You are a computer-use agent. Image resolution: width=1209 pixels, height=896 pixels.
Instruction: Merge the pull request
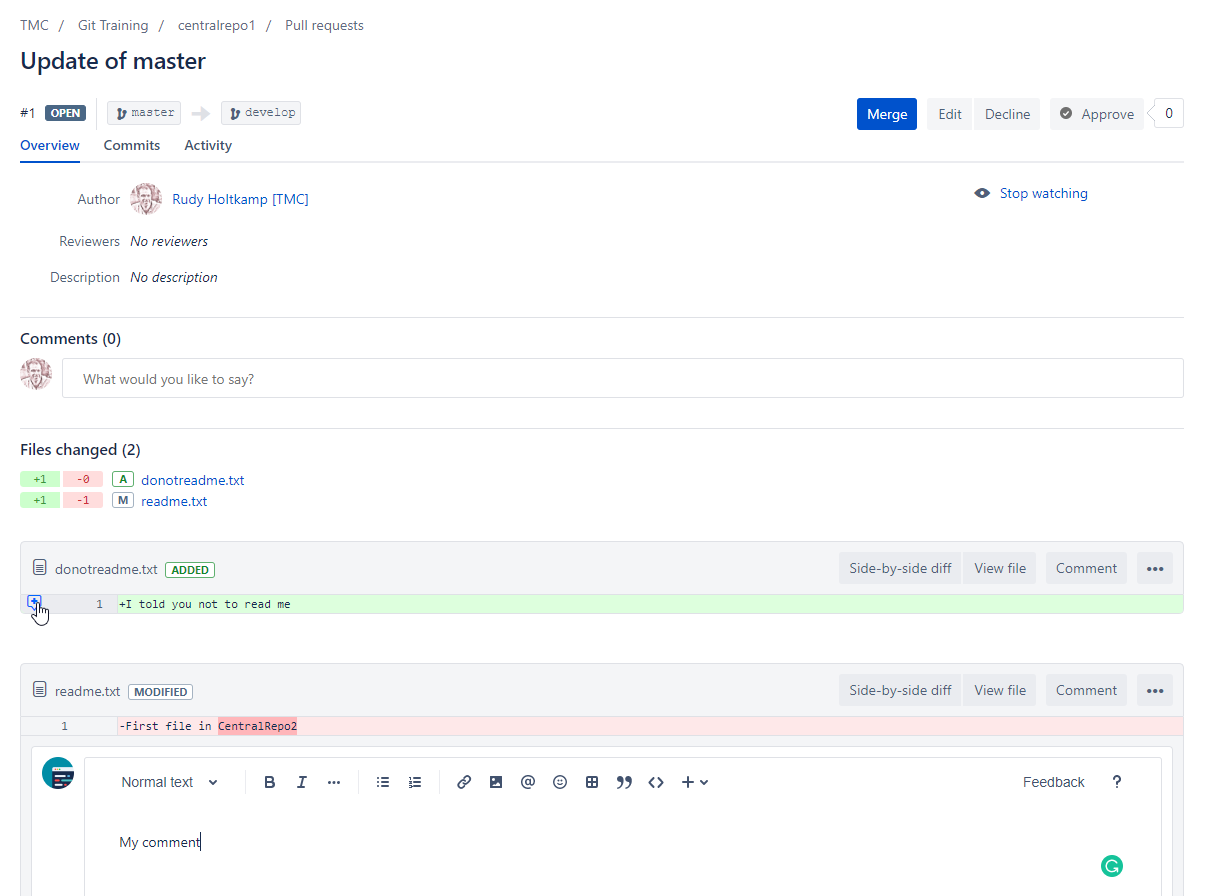[886, 113]
